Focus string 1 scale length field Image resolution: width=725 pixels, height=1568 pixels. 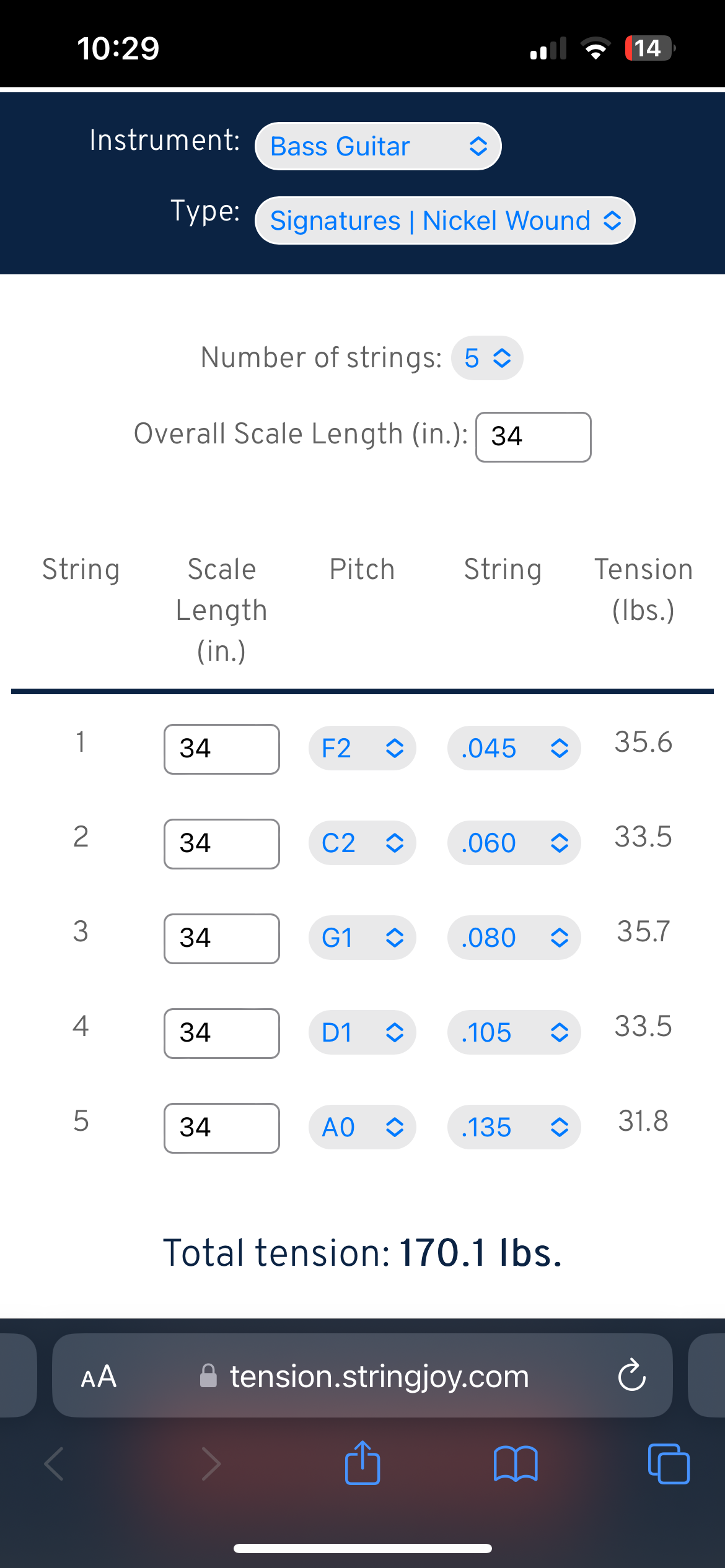[x=222, y=749]
